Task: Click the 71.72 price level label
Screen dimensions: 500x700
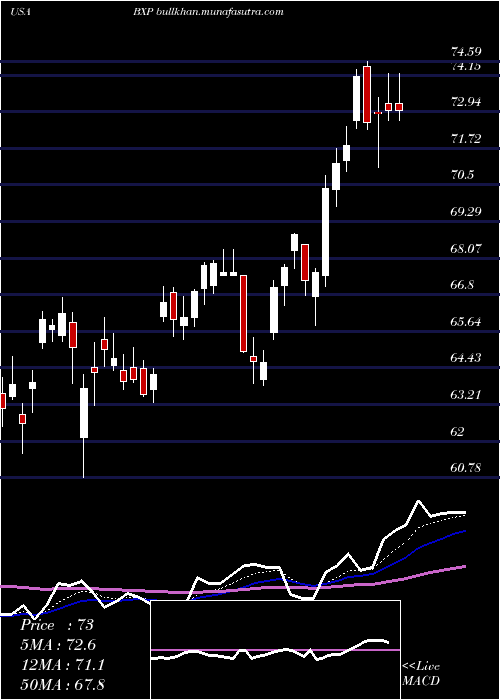Action: [x=466, y=139]
